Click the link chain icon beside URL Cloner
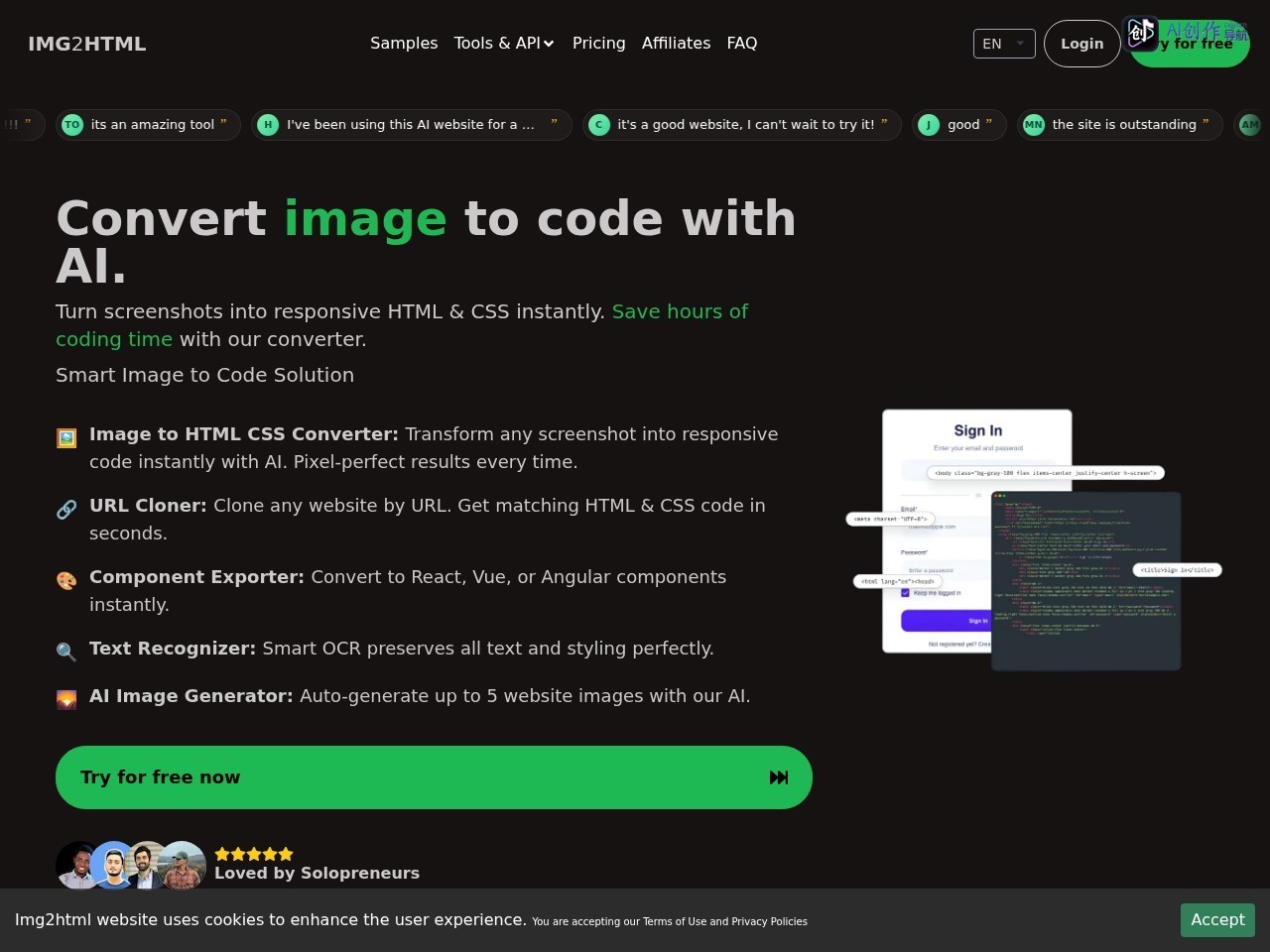This screenshot has width=1270, height=952. point(66,510)
